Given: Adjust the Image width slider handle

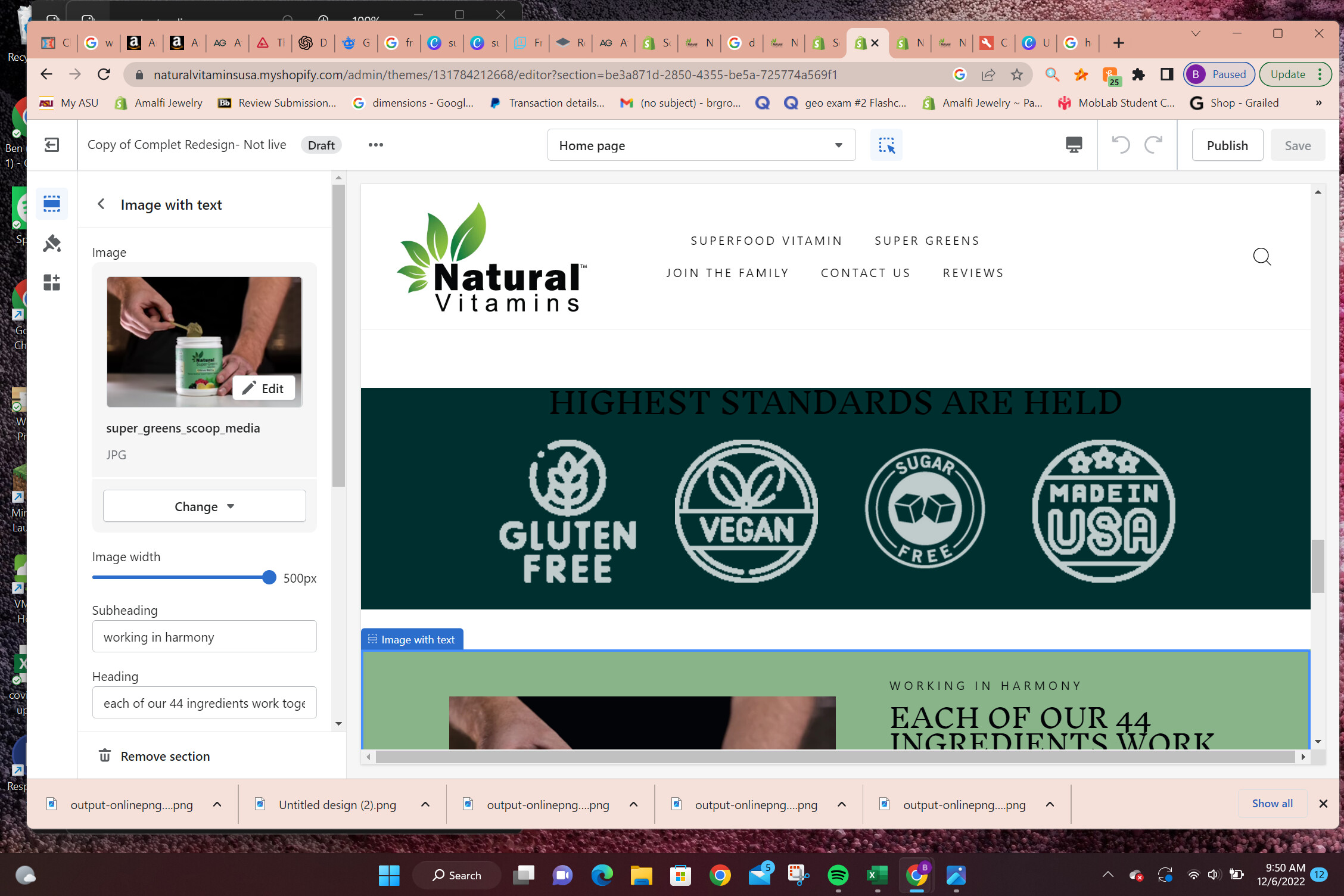Looking at the screenshot, I should pyautogui.click(x=269, y=577).
